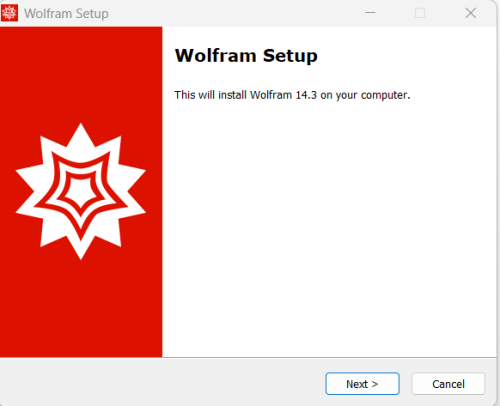Click the greyed-out maximize button
The image size is (500, 406).
click(x=420, y=13)
